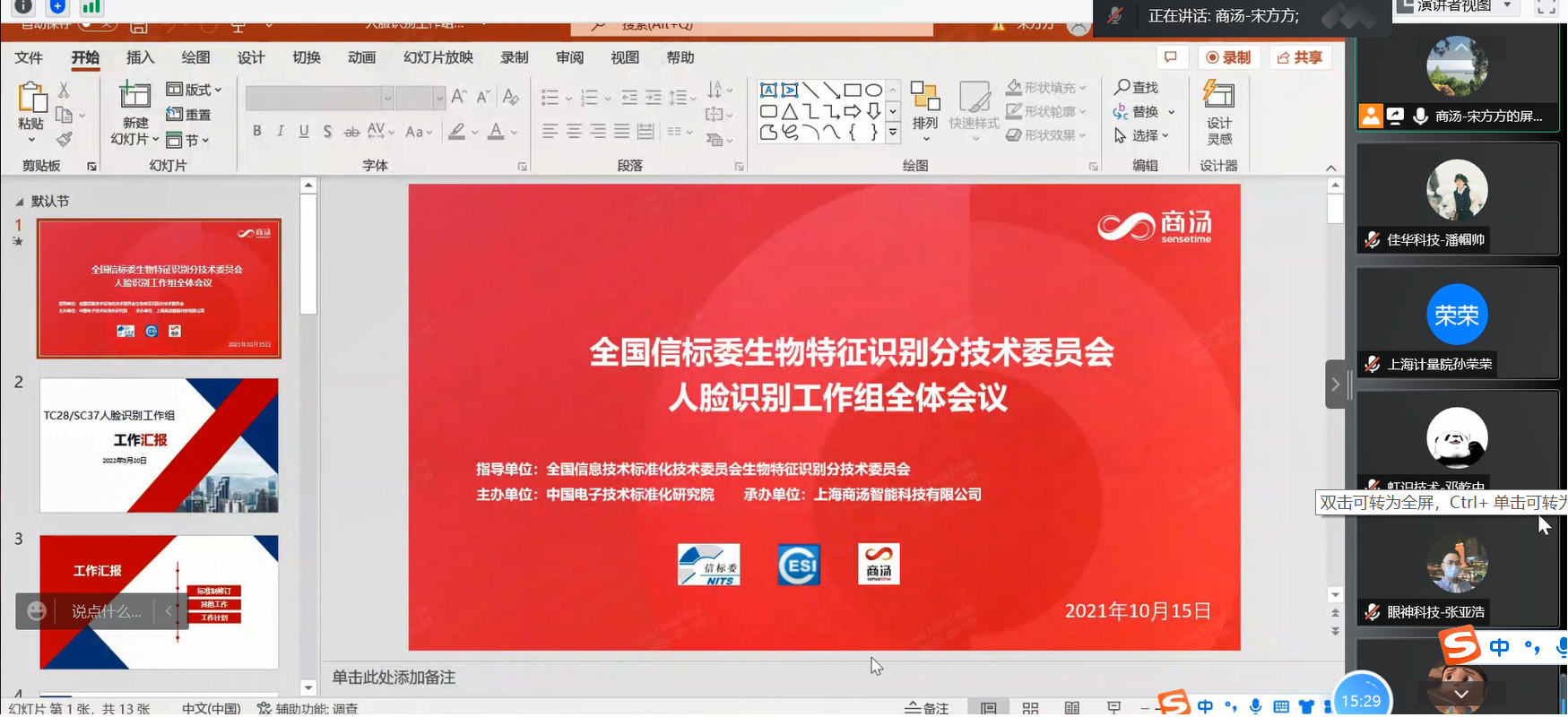Screen dimensions: 1568x717
Task: Toggle text Shadow (S) formatting
Action: pyautogui.click(x=327, y=132)
